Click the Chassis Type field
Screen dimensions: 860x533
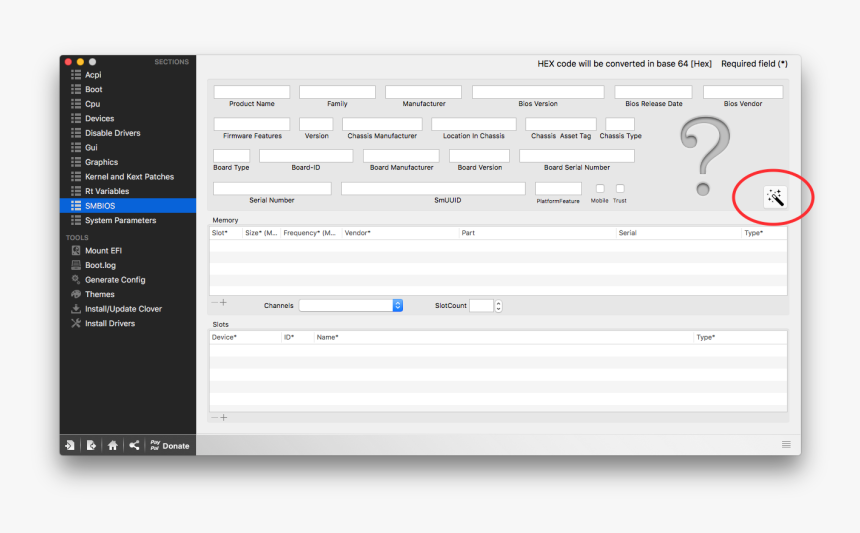point(620,124)
